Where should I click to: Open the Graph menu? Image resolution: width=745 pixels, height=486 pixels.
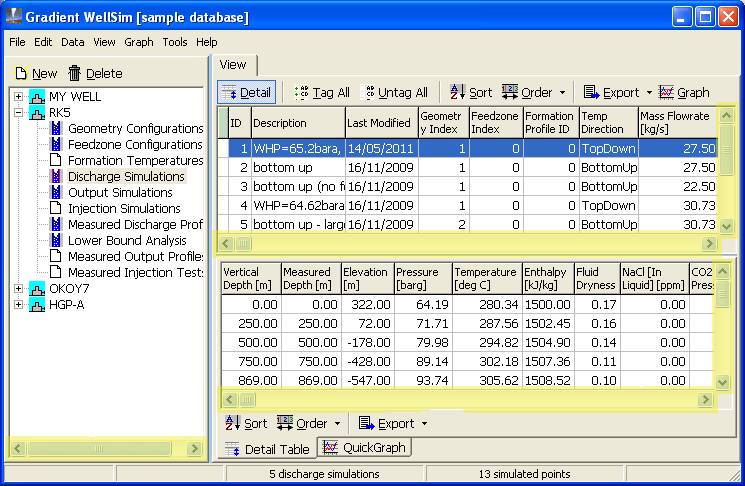[139, 42]
